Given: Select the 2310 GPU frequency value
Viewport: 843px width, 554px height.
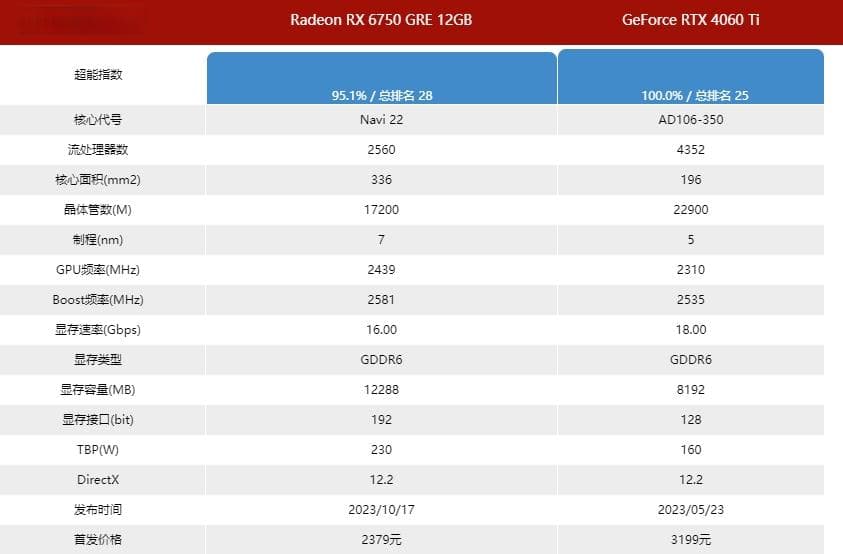Looking at the screenshot, I should click(691, 269).
